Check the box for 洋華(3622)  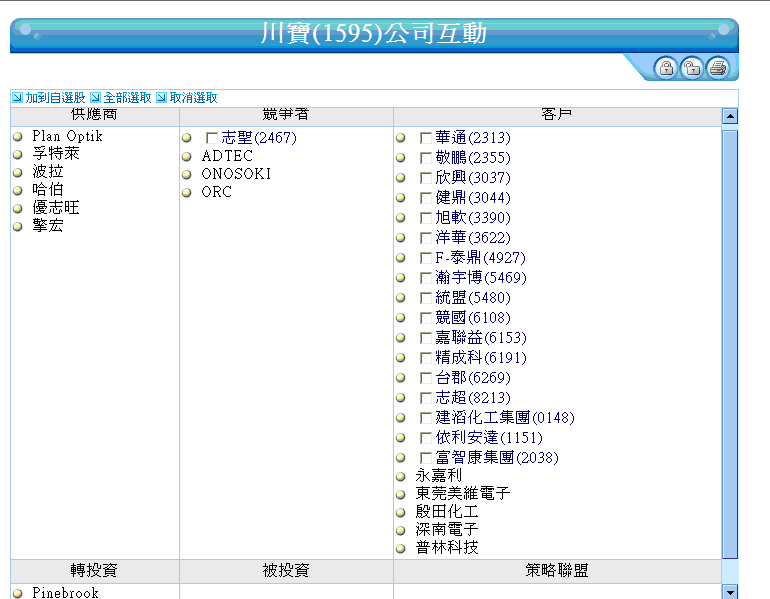[426, 238]
